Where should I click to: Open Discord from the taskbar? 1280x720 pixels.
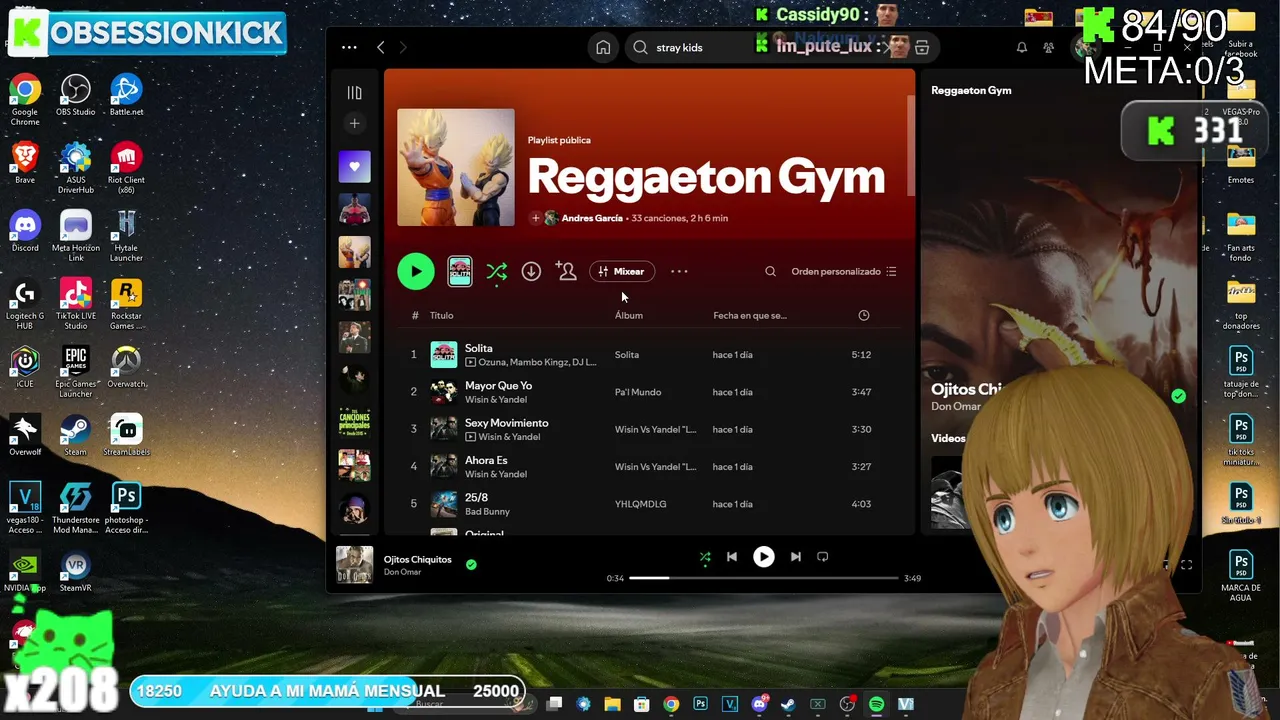(759, 704)
